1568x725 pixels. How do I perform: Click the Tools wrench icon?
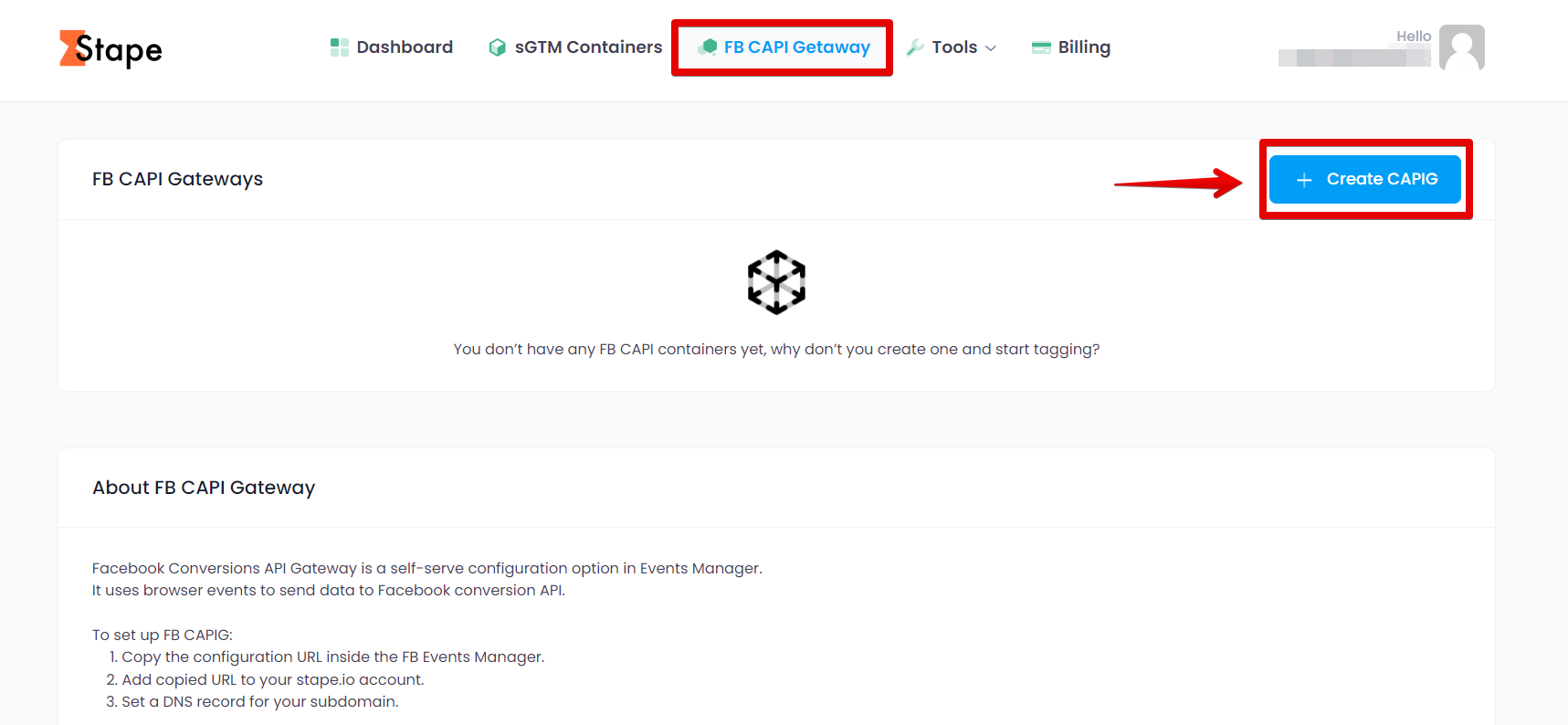tap(915, 47)
